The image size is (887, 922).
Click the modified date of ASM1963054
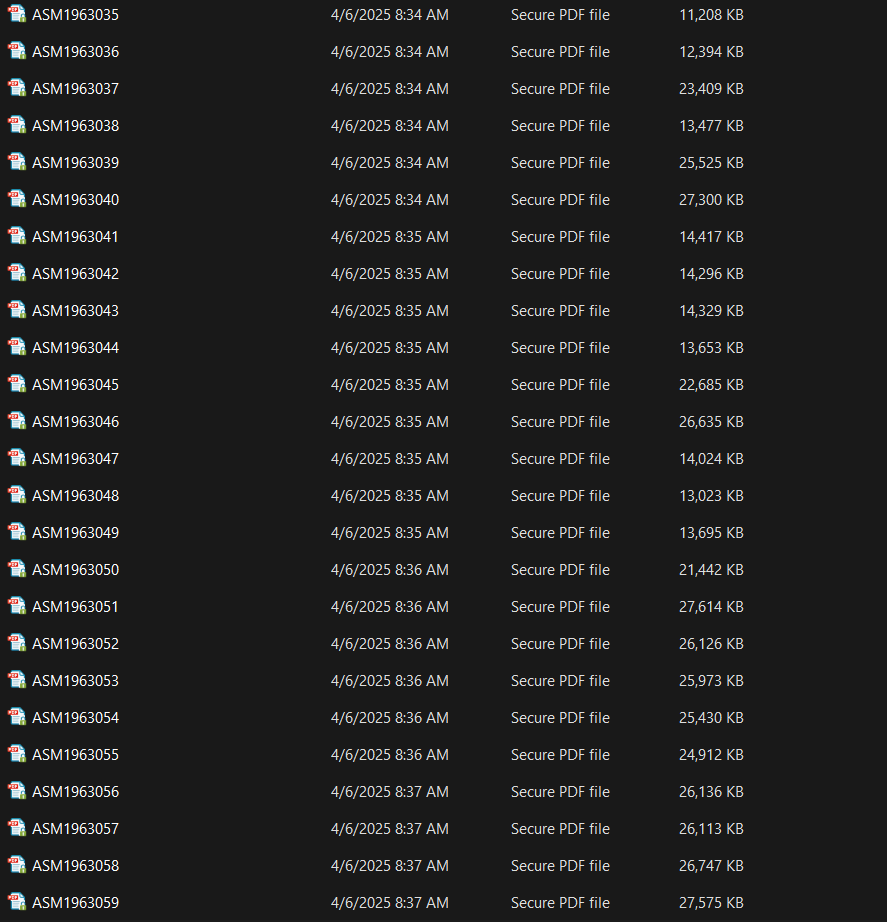[x=389, y=718]
